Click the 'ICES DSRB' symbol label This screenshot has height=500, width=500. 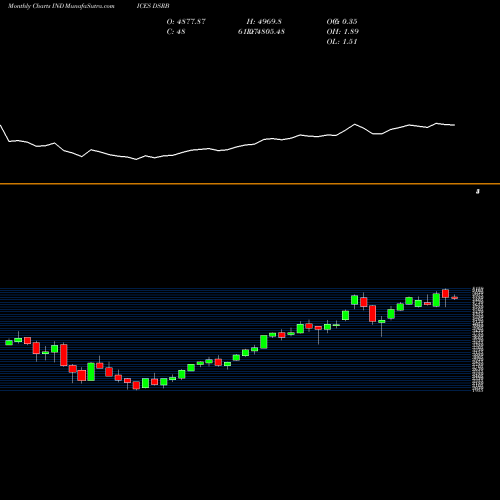click(x=153, y=6)
